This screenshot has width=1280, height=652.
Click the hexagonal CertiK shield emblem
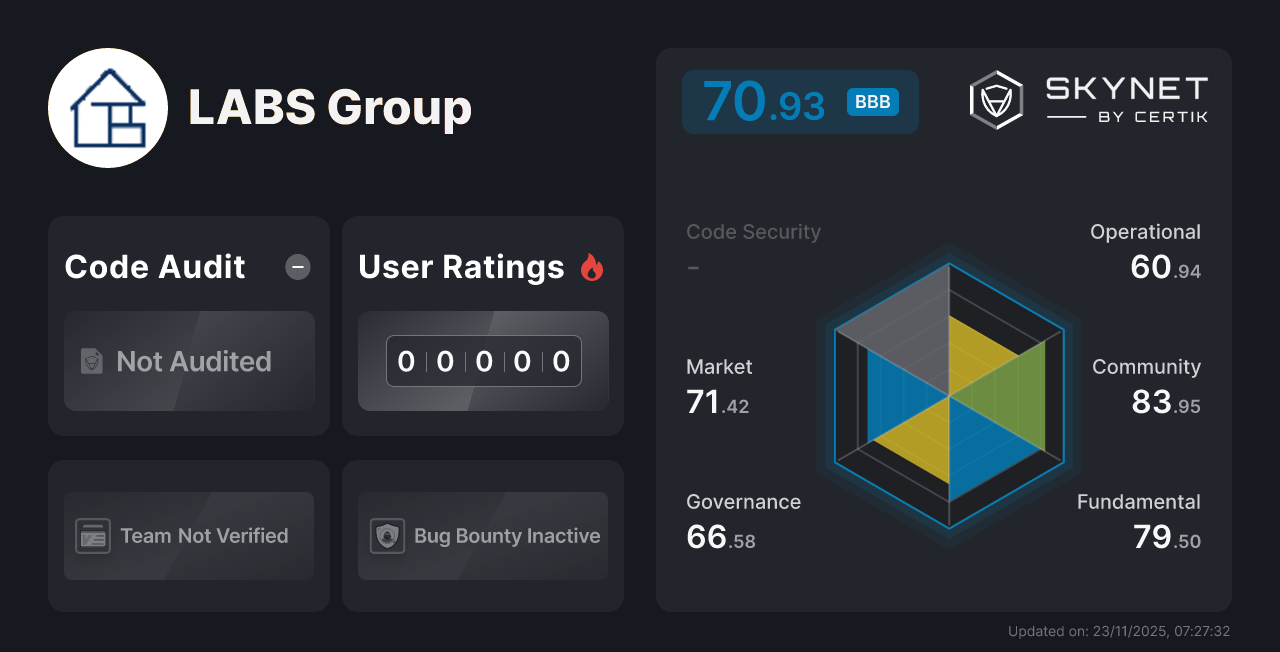(x=995, y=98)
